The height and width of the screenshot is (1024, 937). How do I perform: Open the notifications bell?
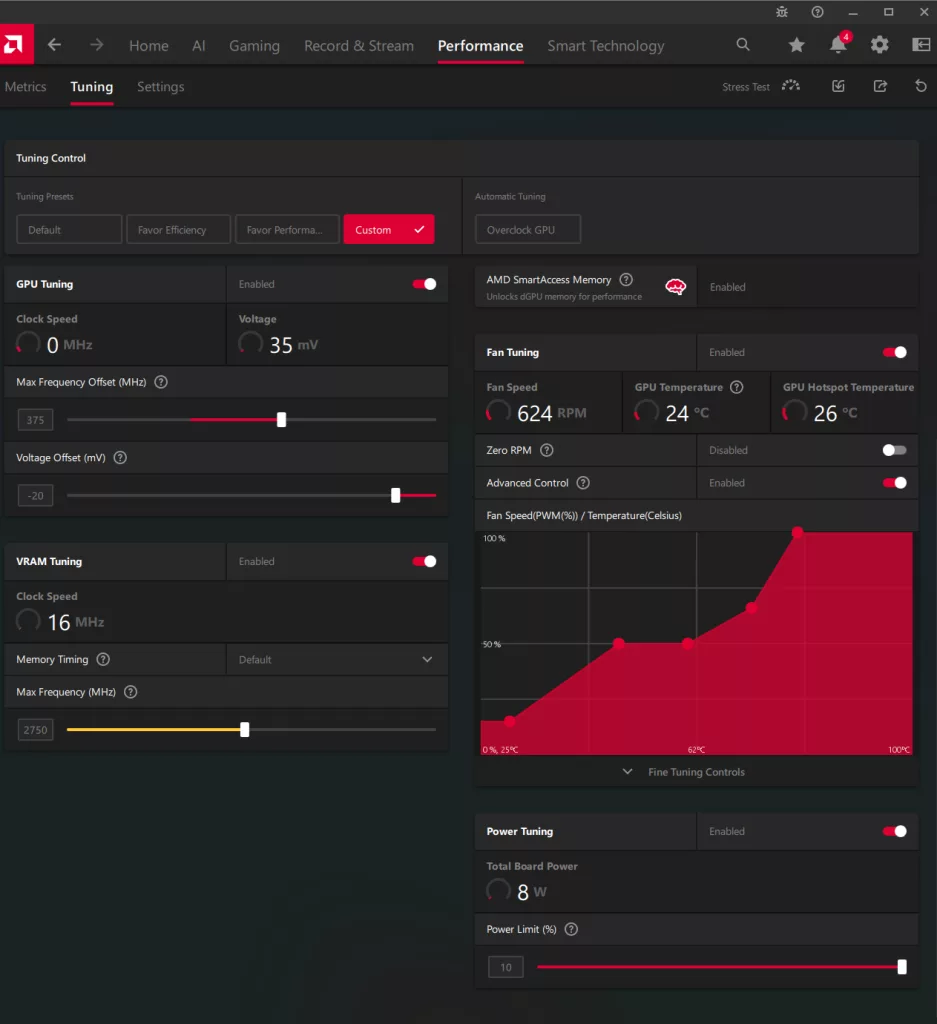[x=838, y=44]
